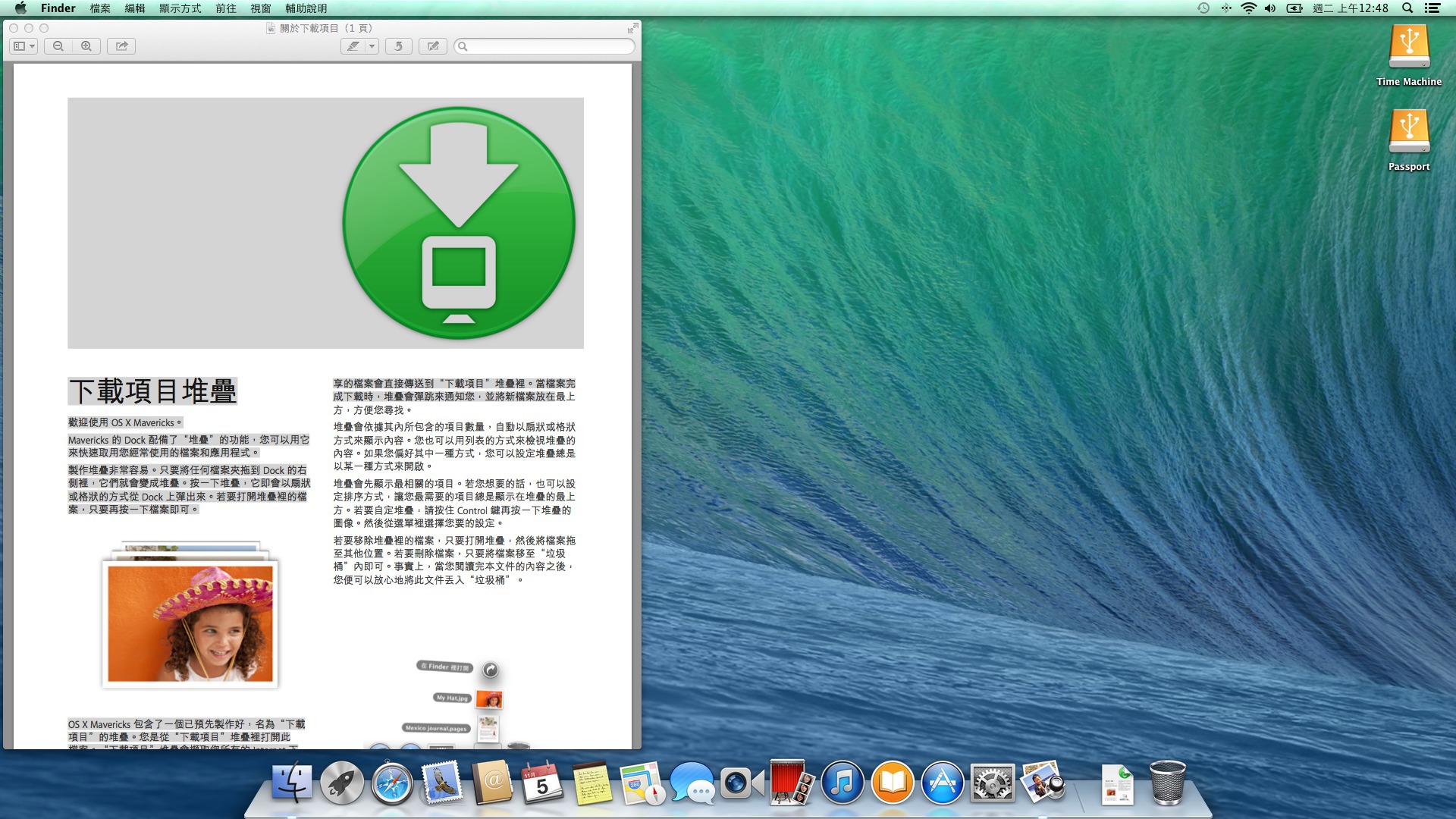This screenshot has width=1456, height=819.
Task: Open the 檔案 menu
Action: pyautogui.click(x=100, y=8)
